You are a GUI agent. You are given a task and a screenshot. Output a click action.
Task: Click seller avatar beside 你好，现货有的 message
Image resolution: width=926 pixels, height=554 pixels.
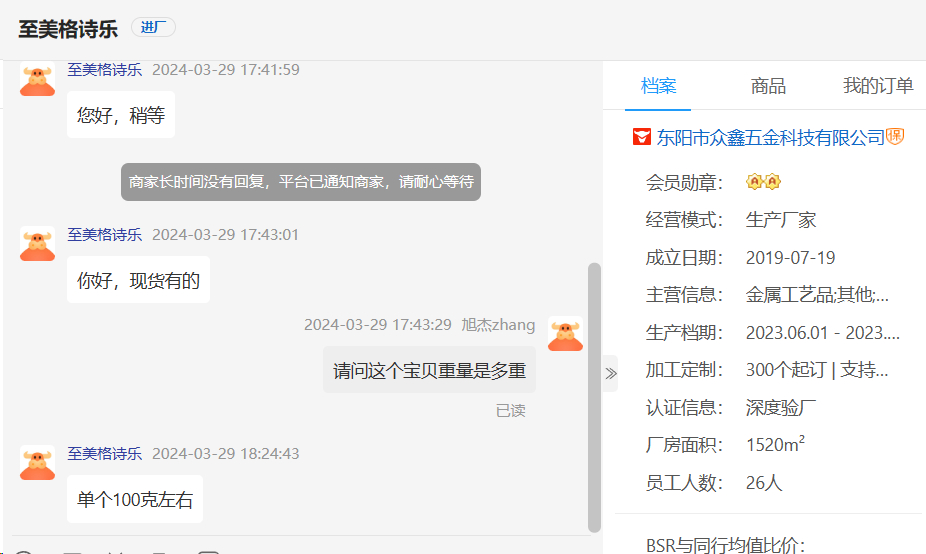click(x=37, y=243)
